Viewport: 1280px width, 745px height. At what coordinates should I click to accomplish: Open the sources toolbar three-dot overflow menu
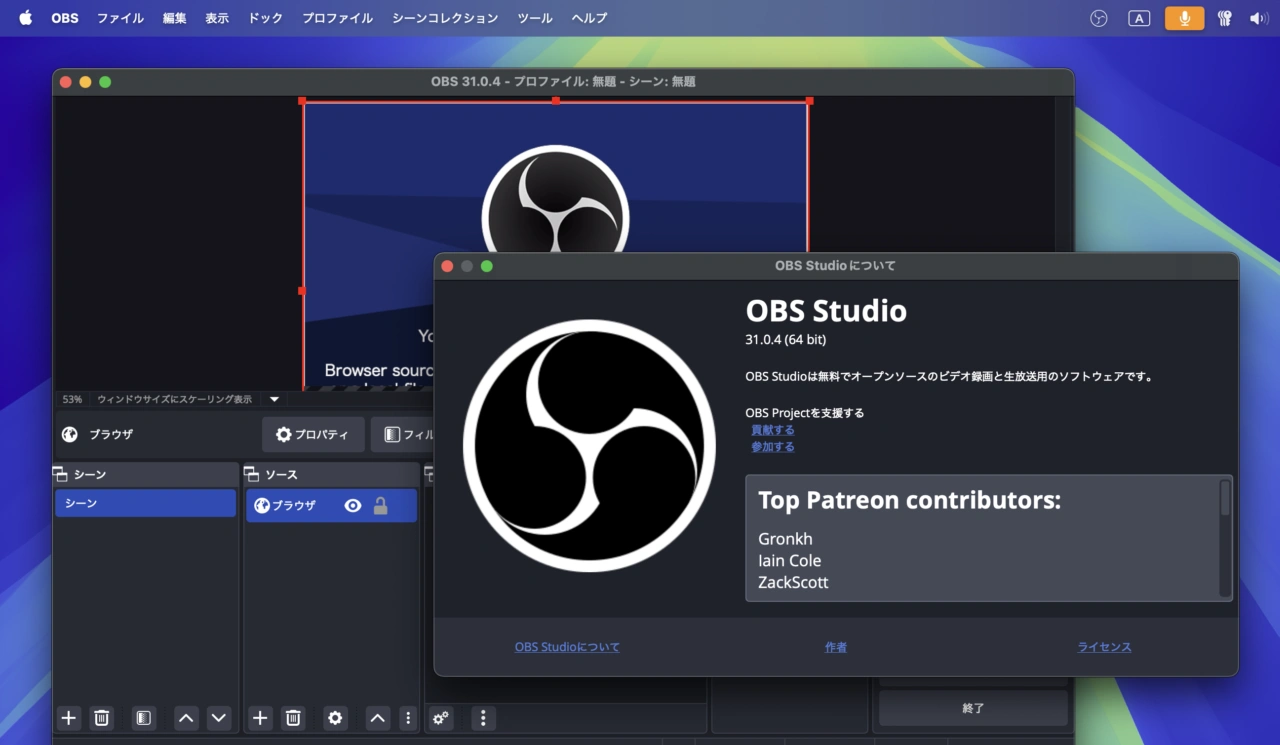tap(407, 718)
